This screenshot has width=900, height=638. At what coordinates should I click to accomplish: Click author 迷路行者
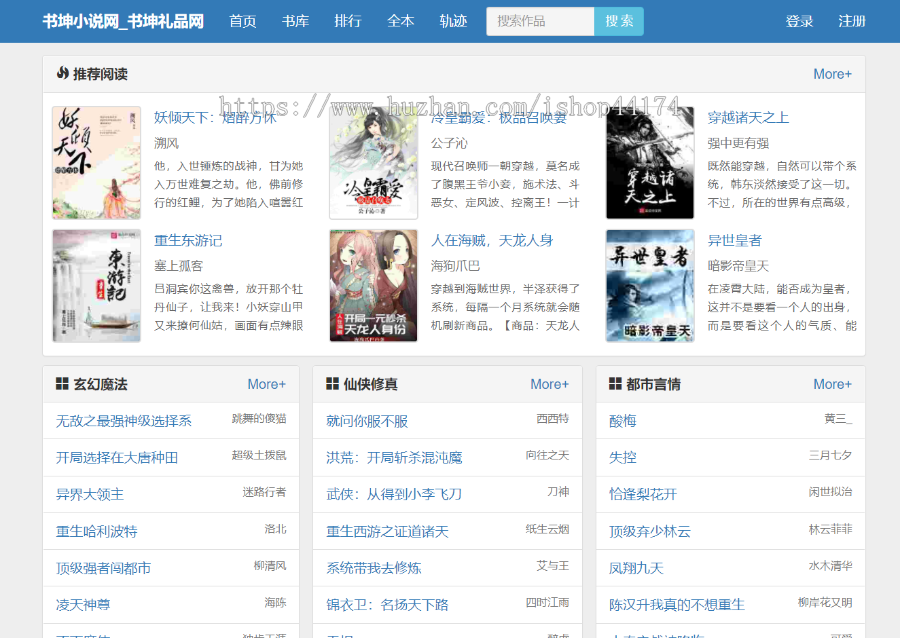[264, 492]
